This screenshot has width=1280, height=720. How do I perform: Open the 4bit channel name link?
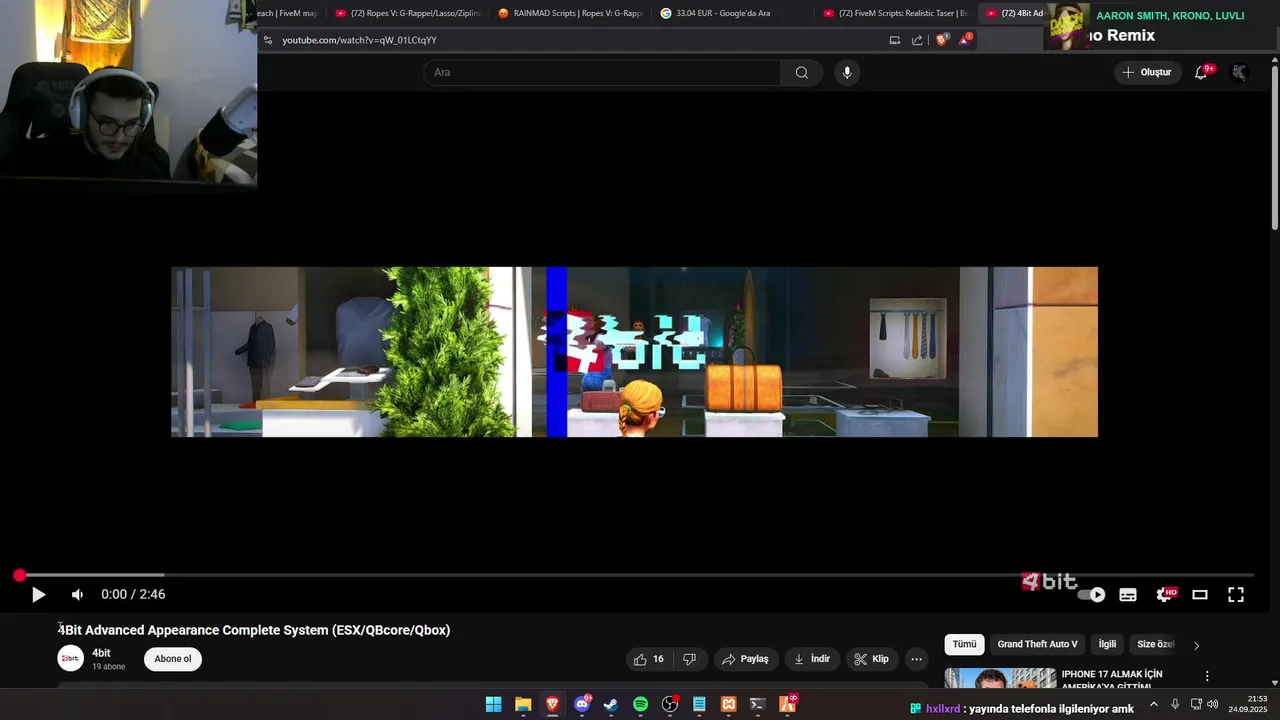pos(101,653)
